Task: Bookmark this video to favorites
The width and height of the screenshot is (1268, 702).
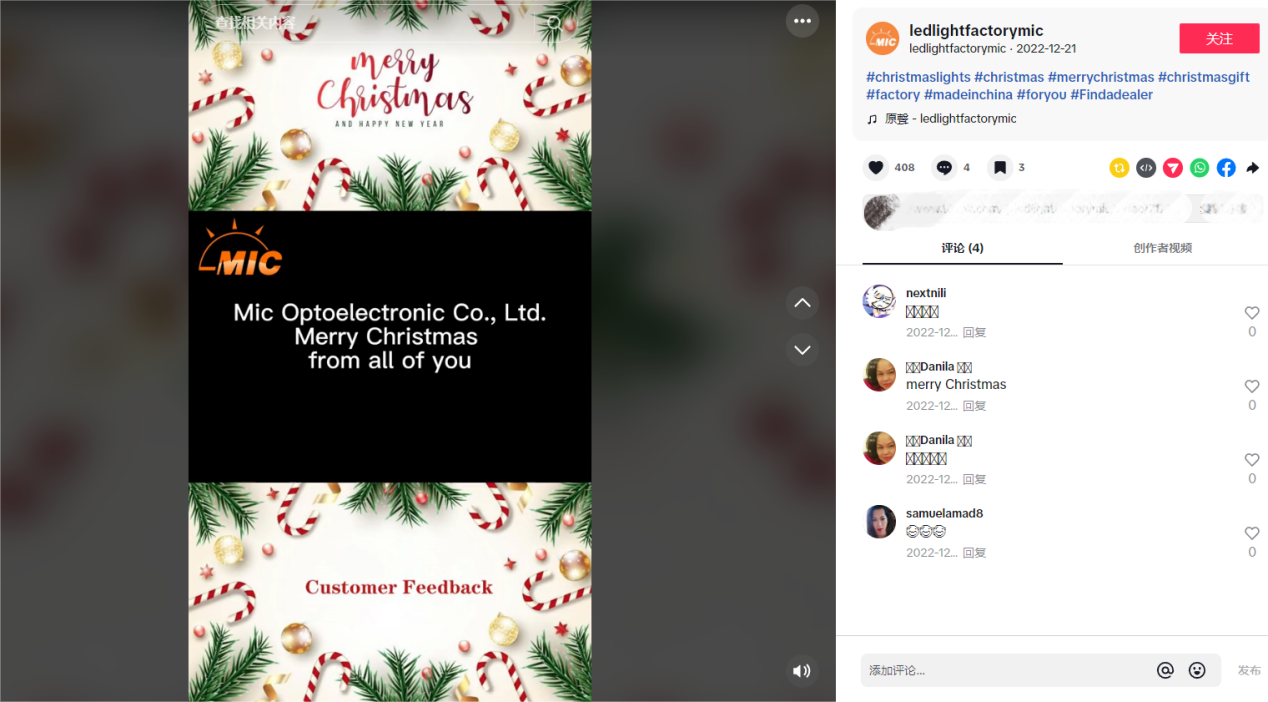Action: (1000, 168)
